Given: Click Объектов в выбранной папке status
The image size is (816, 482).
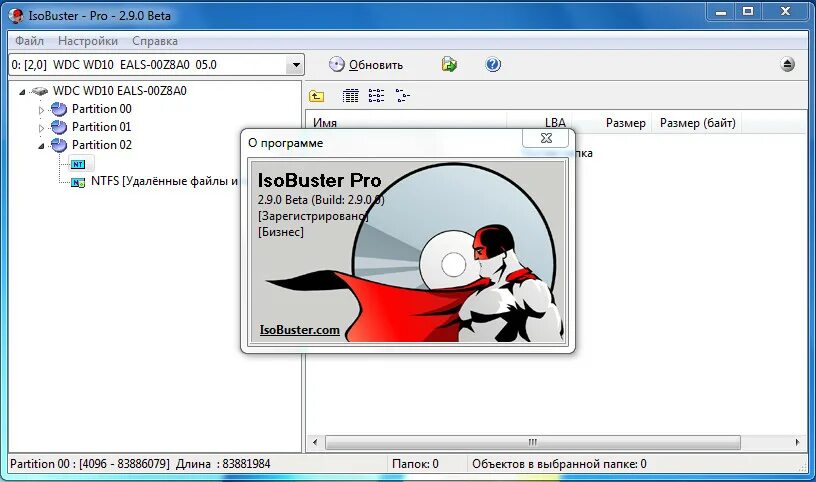Looking at the screenshot, I should click(x=559, y=464).
